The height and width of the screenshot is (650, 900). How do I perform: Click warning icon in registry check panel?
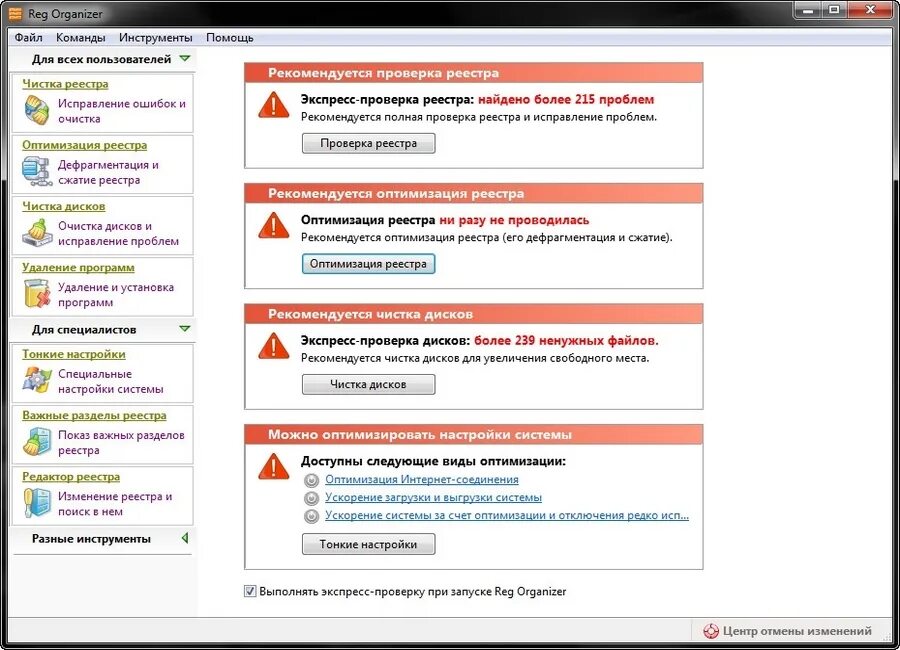[274, 105]
